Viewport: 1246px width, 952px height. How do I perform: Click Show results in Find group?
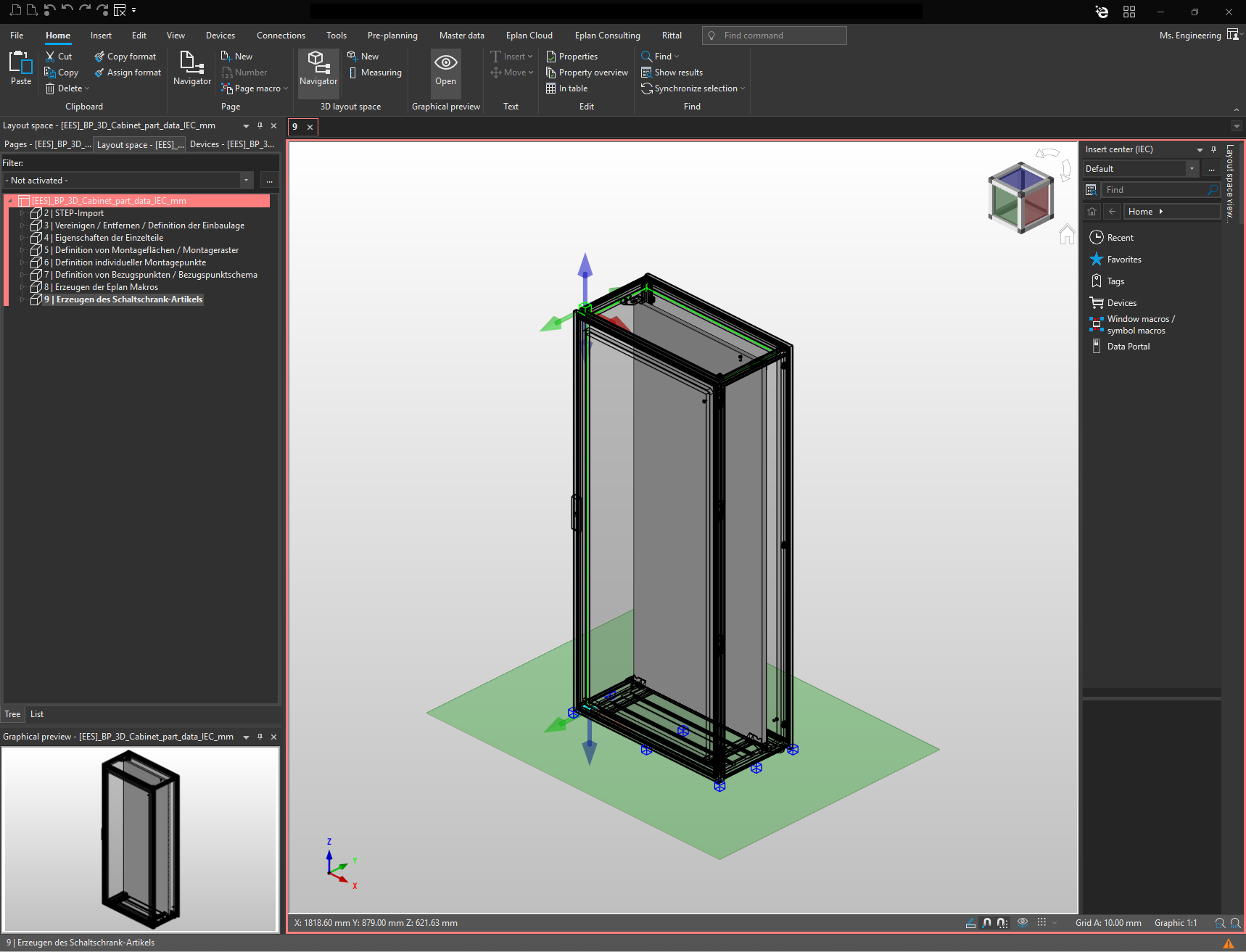pos(672,73)
